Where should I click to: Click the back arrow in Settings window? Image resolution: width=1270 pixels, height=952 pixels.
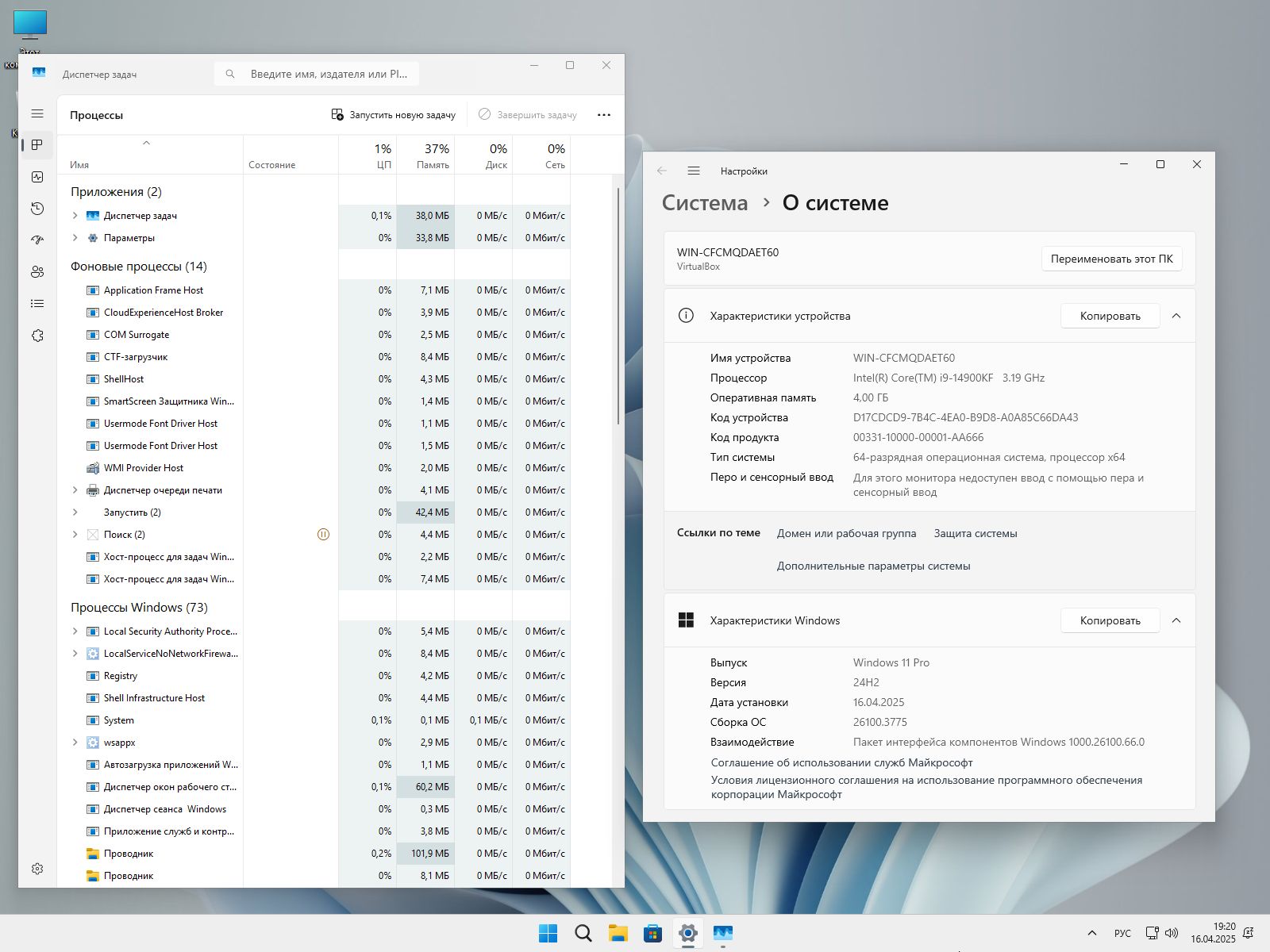click(x=662, y=171)
